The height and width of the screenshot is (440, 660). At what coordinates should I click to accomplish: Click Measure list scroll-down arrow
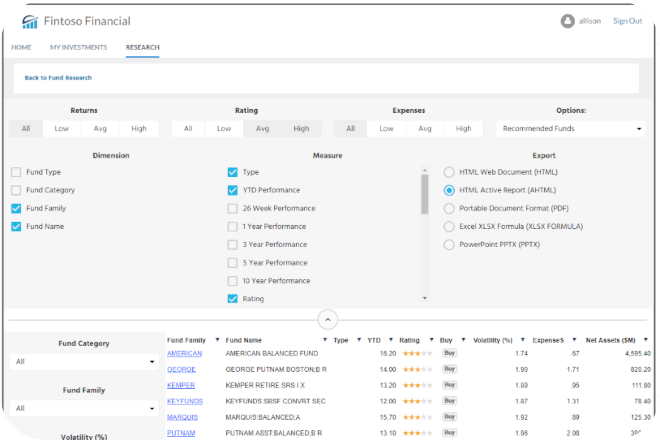[x=425, y=298]
